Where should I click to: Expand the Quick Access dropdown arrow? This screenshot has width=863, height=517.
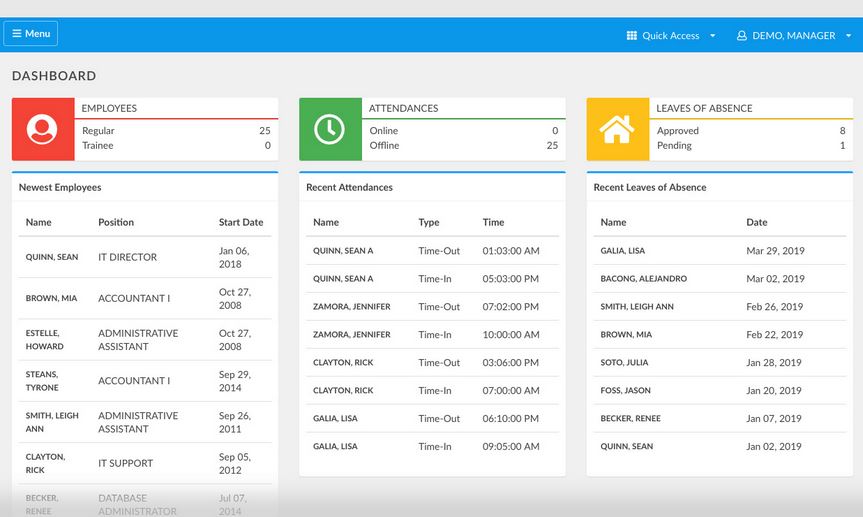712,36
